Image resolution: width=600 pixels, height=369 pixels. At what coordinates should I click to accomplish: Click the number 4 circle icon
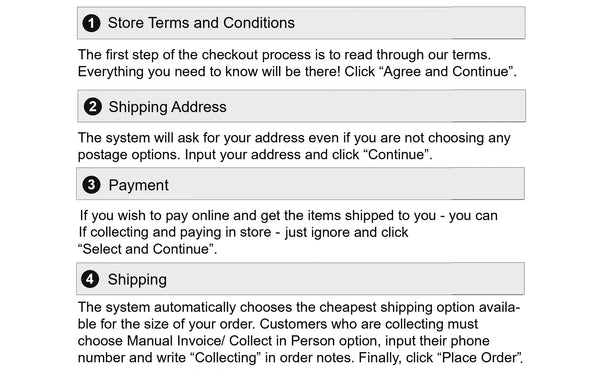point(90,279)
